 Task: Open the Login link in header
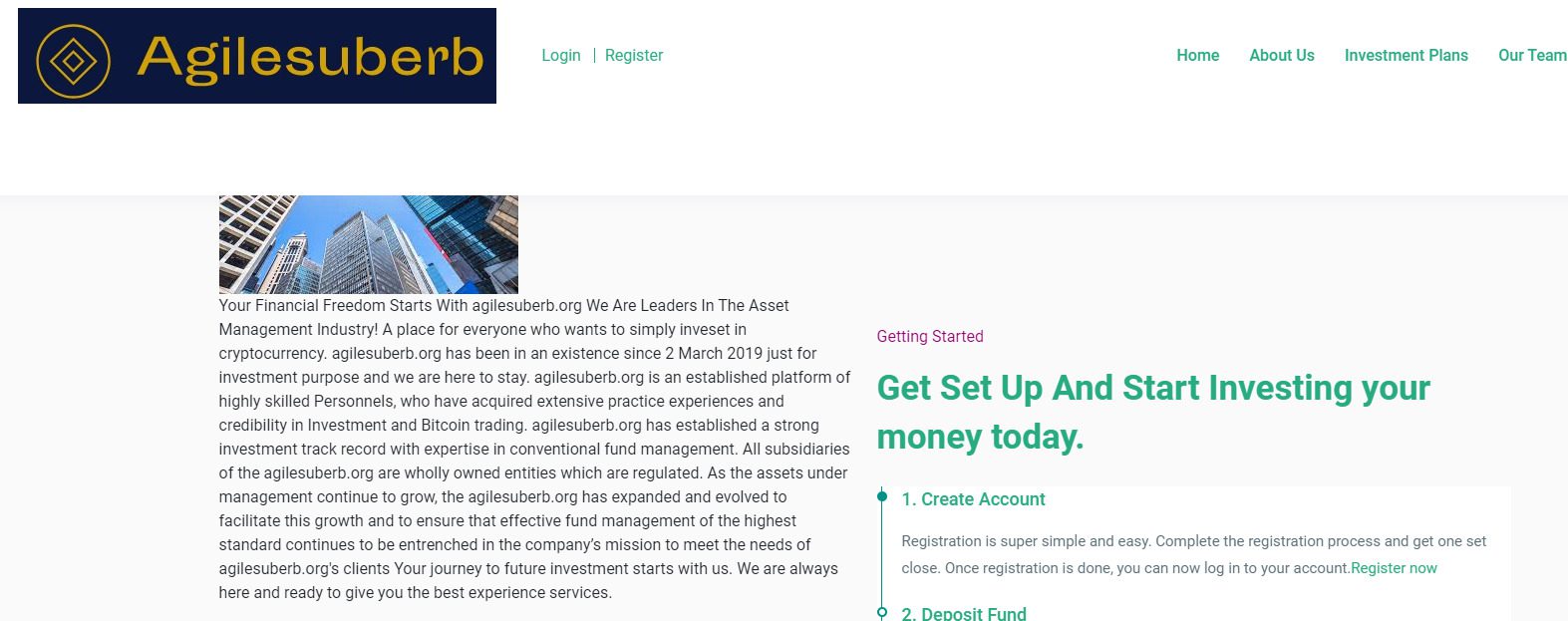560,56
